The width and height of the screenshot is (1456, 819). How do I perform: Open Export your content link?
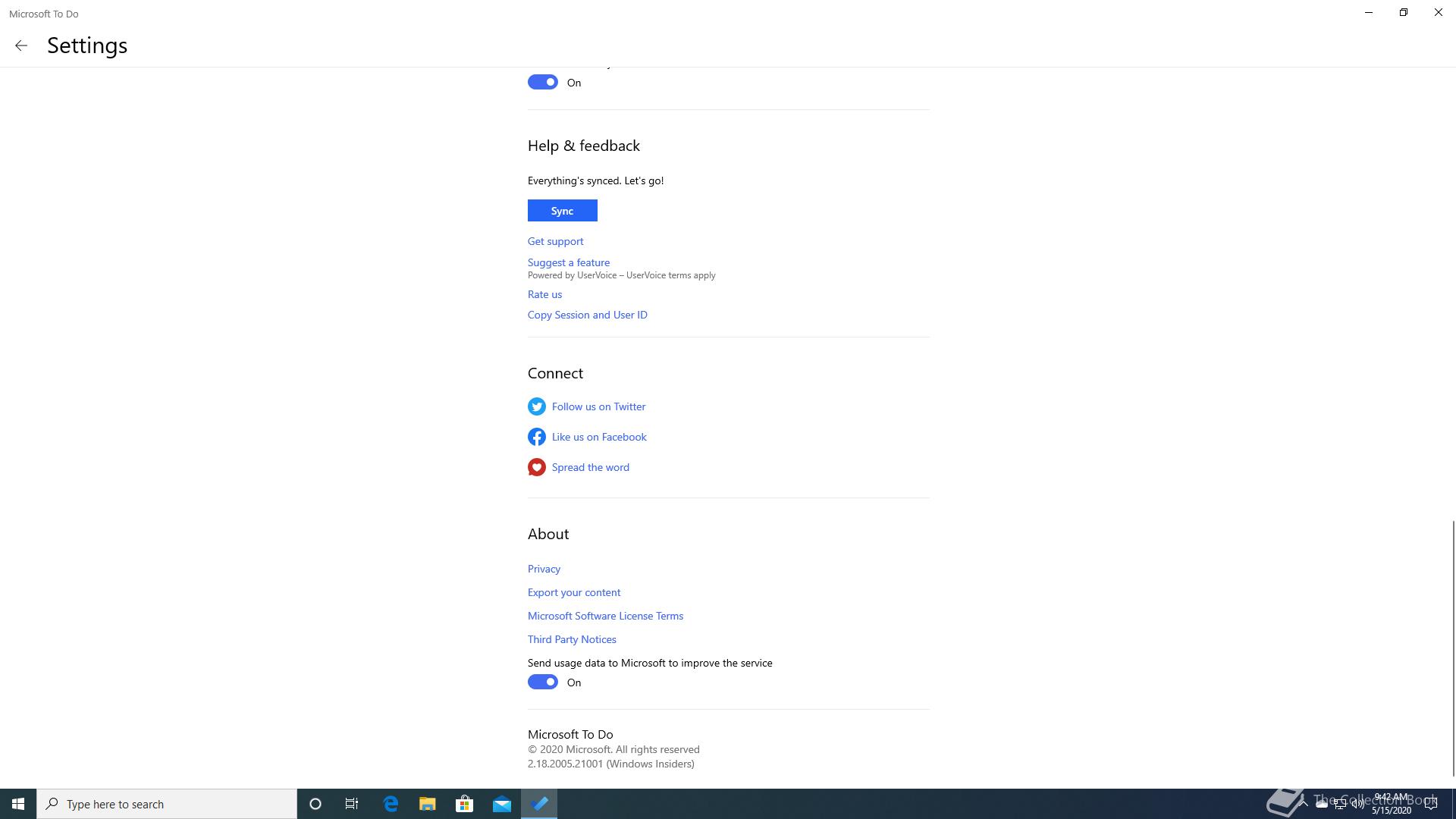(x=573, y=592)
